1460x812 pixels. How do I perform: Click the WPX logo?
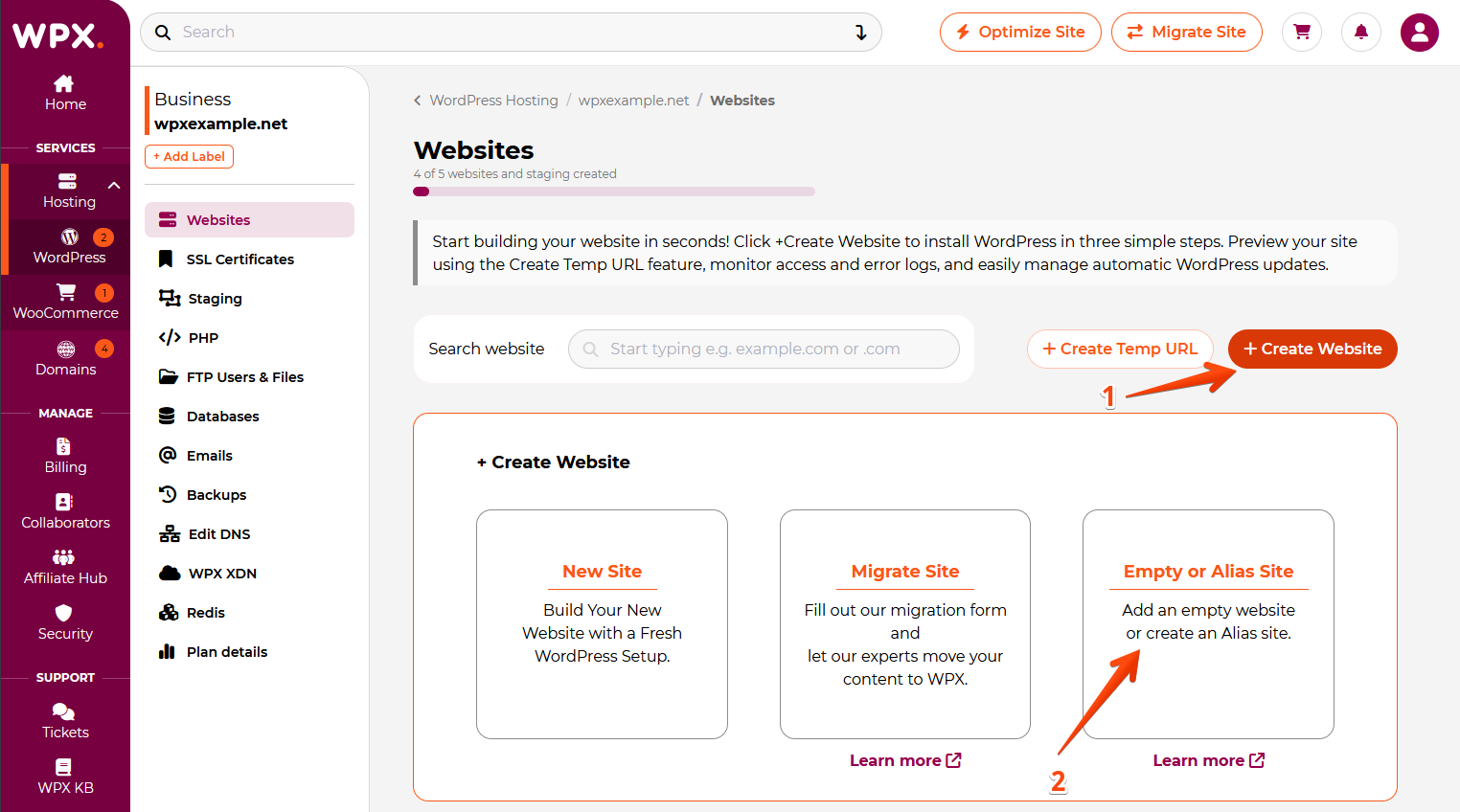coord(57,35)
